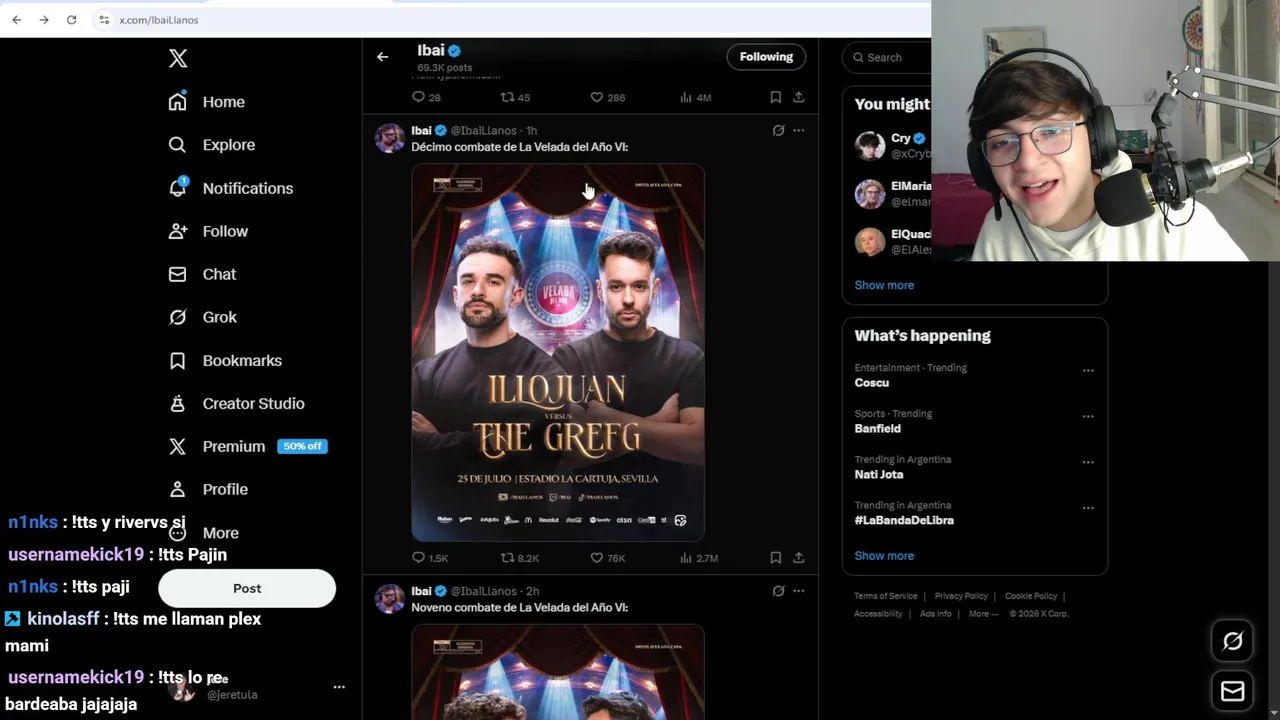Like the post with 286 likes
Viewport: 1280px width, 720px height.
coord(607,97)
